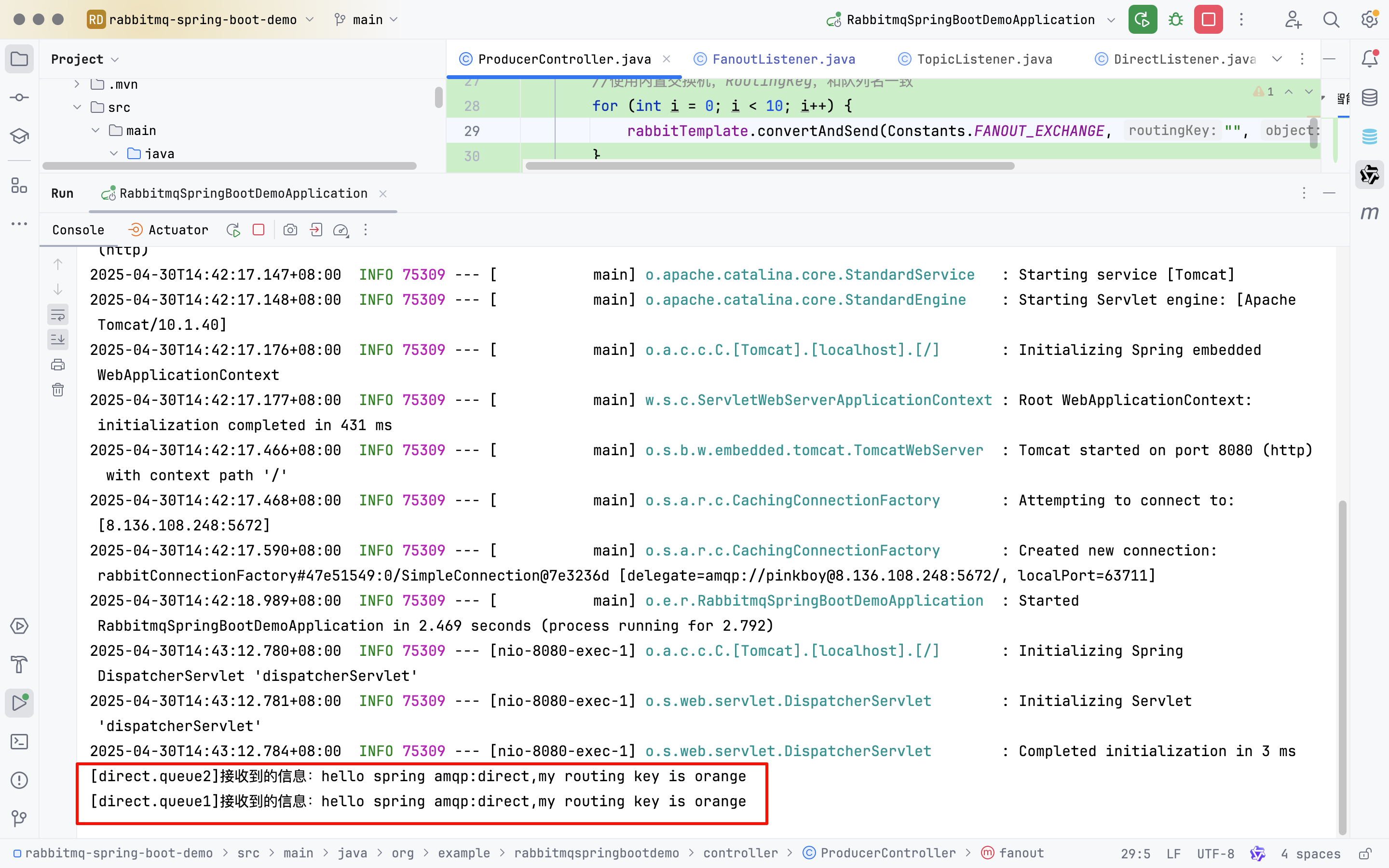Open the Terminal tool window
Image resolution: width=1389 pixels, height=868 pixels.
tap(19, 742)
